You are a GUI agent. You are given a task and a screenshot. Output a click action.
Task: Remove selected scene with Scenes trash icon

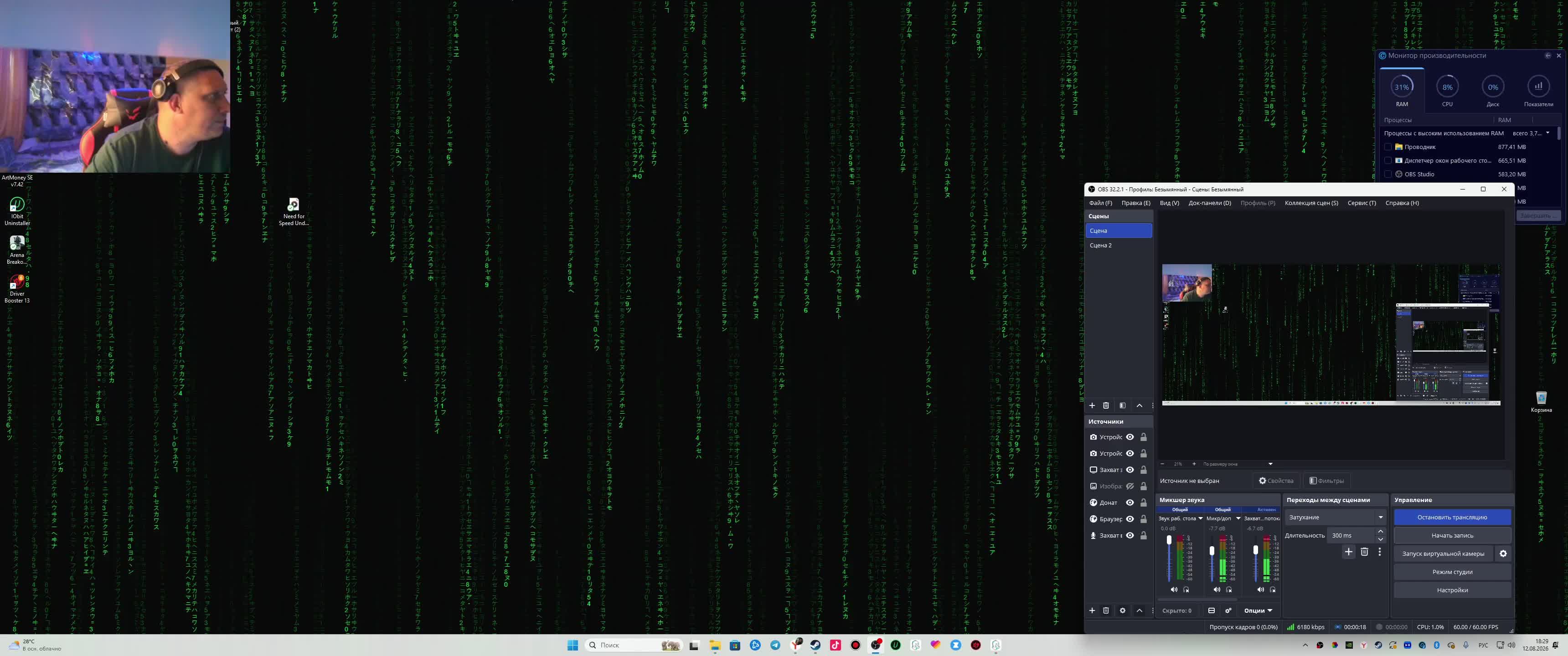(x=1106, y=405)
